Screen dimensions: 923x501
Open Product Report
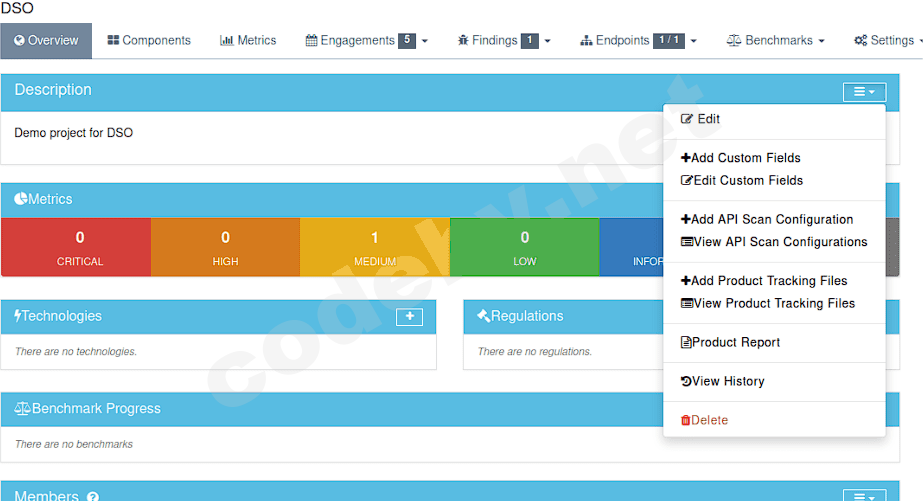pos(774,342)
